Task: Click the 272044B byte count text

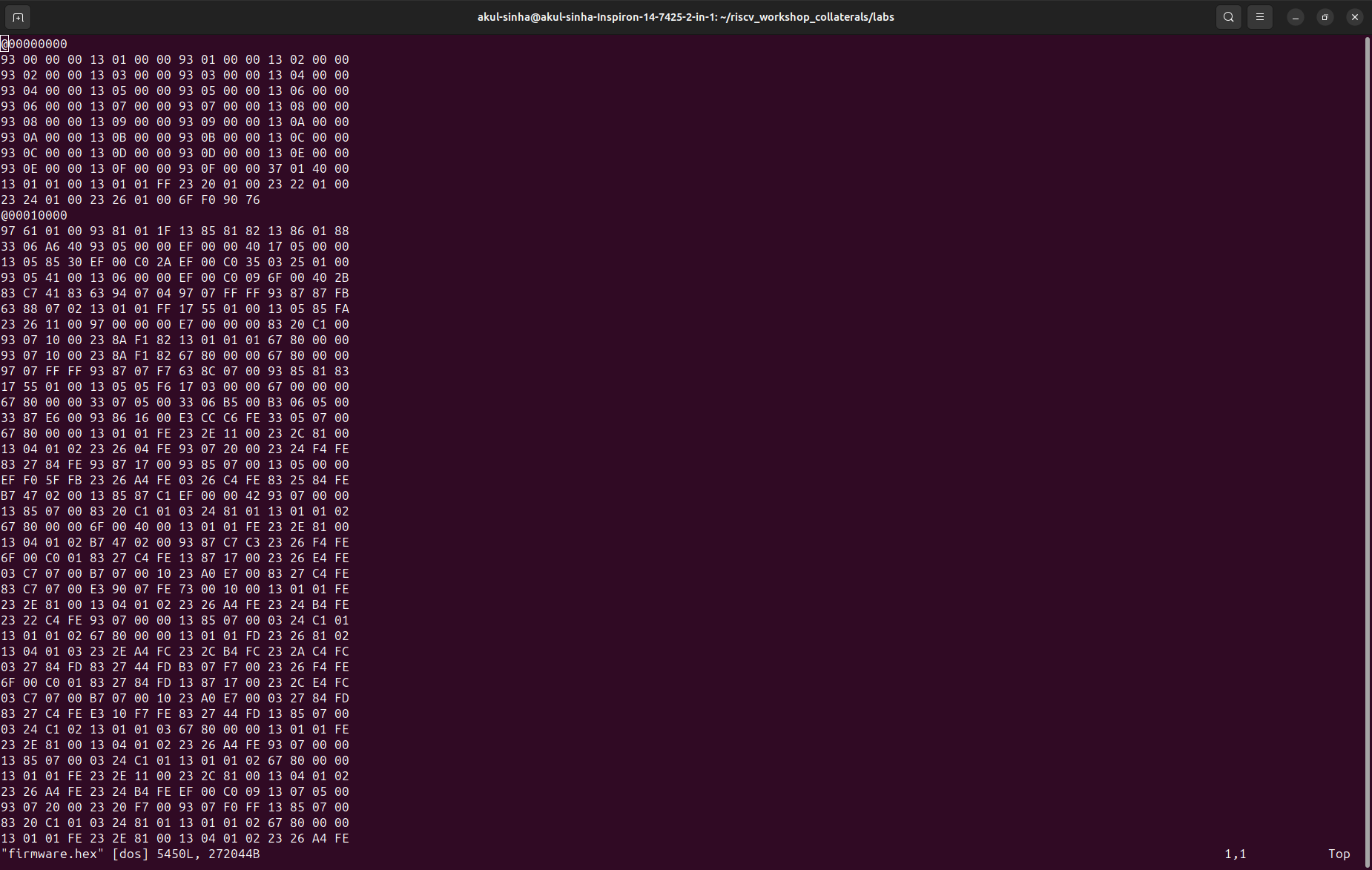Action: click(x=234, y=854)
